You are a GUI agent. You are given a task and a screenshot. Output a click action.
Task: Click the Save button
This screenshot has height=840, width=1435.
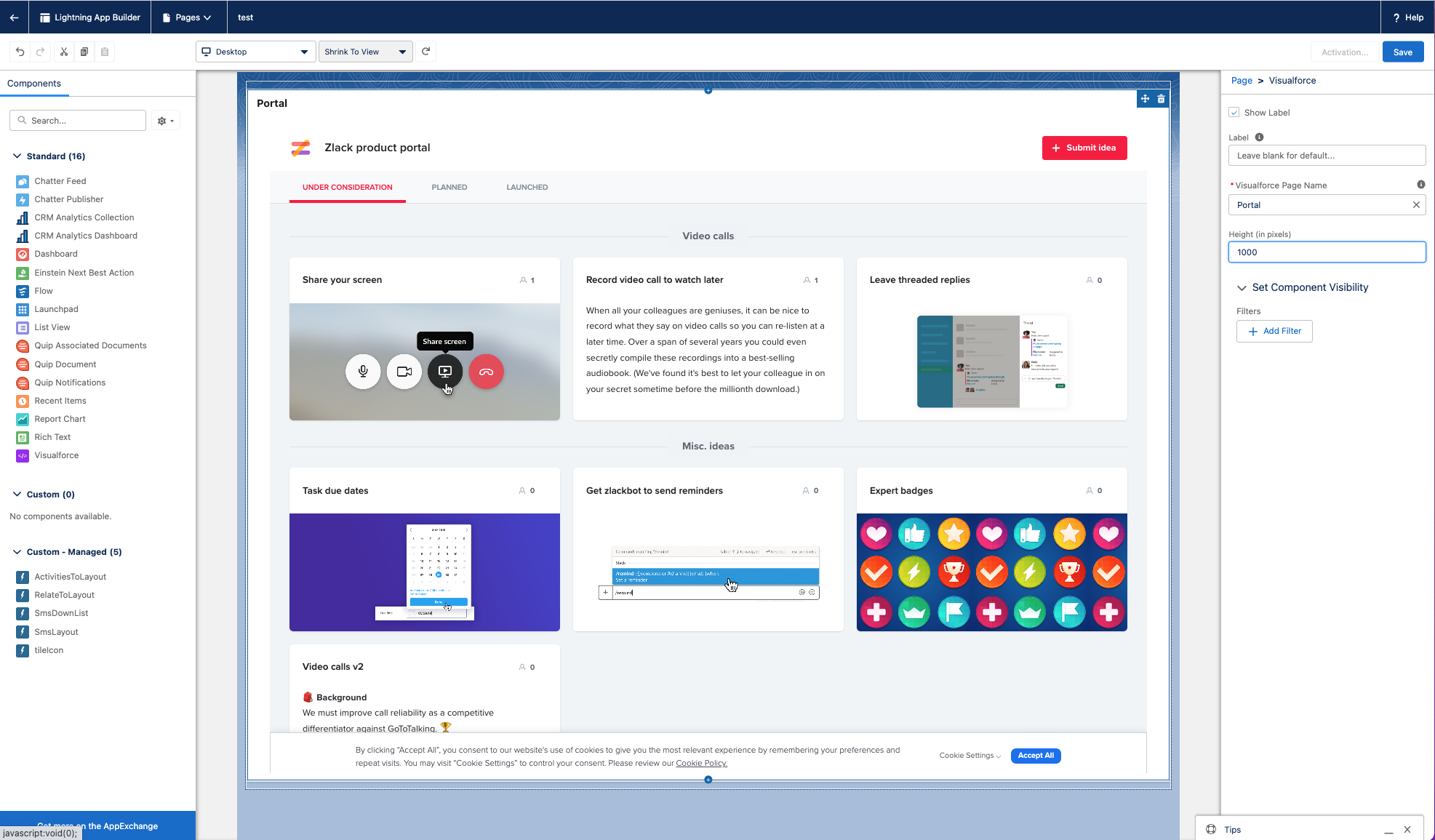click(x=1403, y=52)
